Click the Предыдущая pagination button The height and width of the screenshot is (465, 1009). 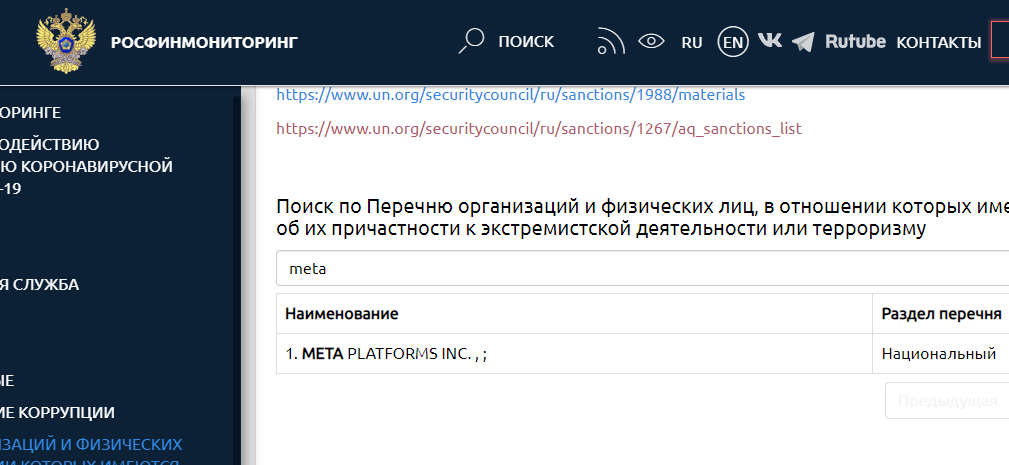point(946,401)
